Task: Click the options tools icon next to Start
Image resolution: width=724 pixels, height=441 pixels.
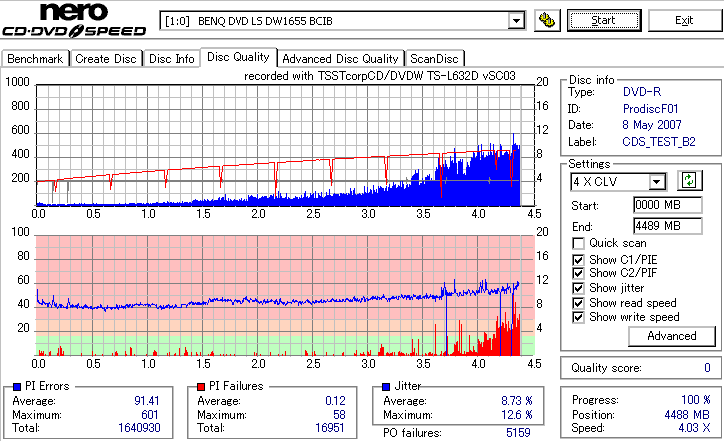Action: click(547, 21)
